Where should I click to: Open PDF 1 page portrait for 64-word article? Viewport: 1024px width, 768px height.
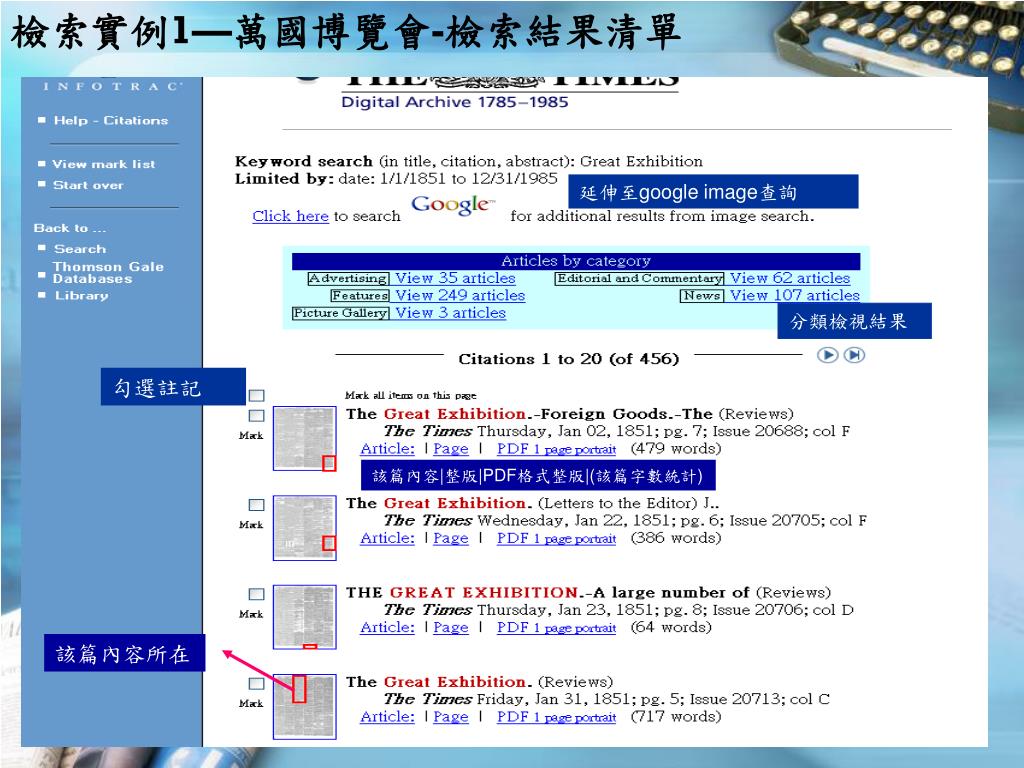click(x=556, y=628)
